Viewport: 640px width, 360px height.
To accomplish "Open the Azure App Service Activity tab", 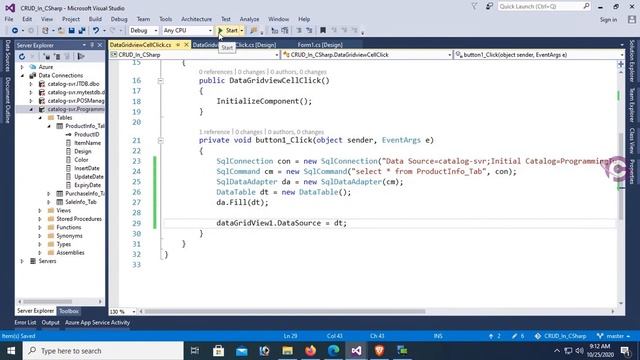I will pyautogui.click(x=97, y=322).
